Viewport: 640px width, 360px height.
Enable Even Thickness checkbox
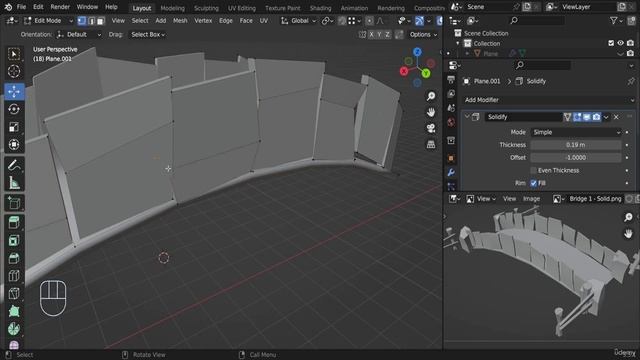tap(533, 170)
